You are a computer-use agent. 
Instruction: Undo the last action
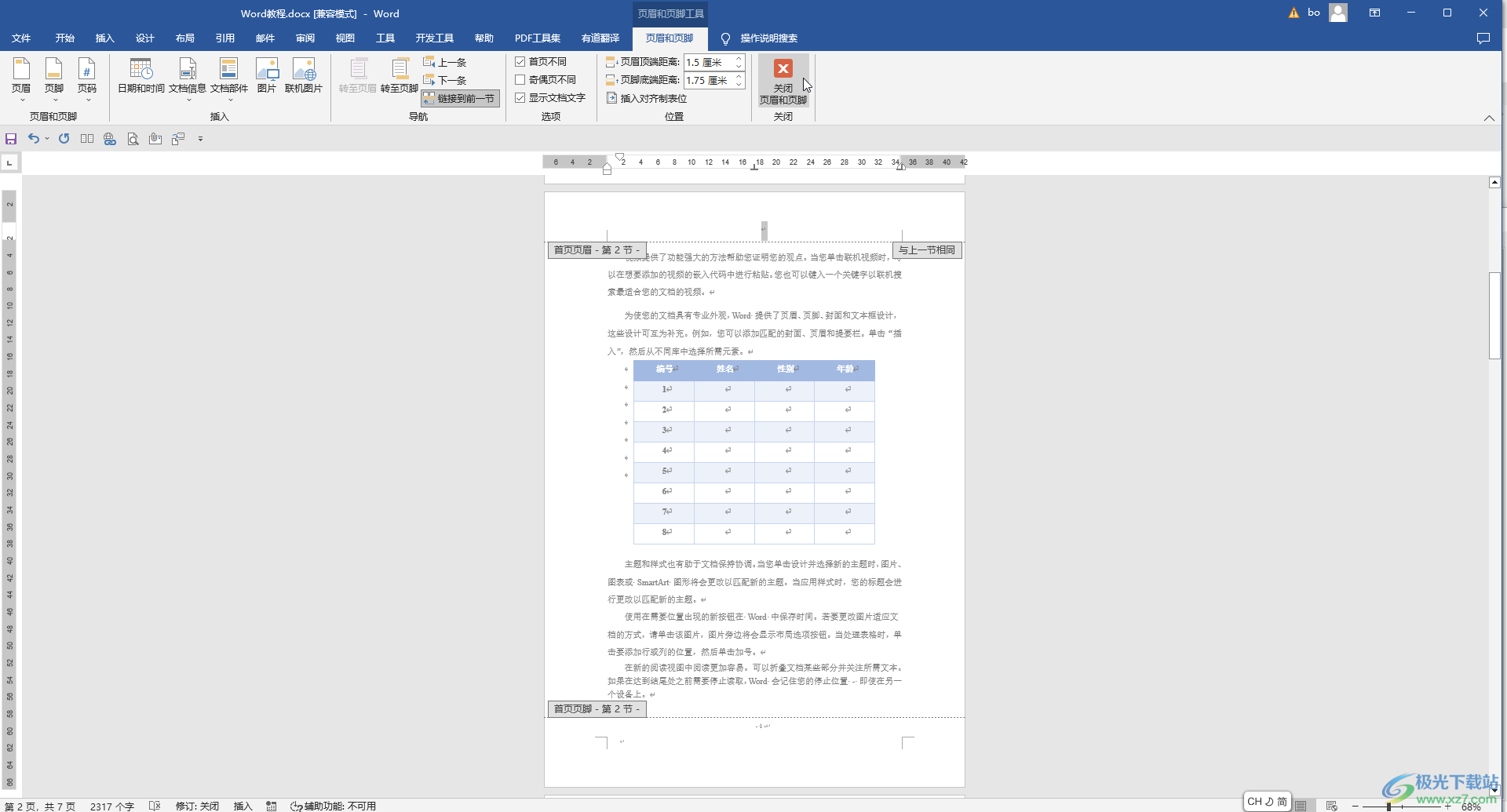click(34, 139)
